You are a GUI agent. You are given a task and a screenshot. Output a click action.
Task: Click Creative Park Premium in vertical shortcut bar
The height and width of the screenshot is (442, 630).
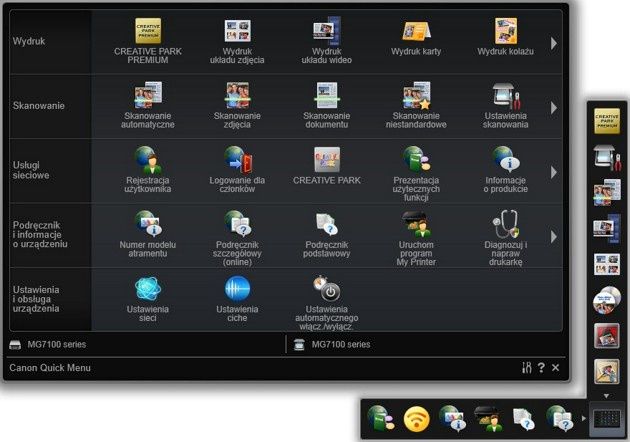607,121
